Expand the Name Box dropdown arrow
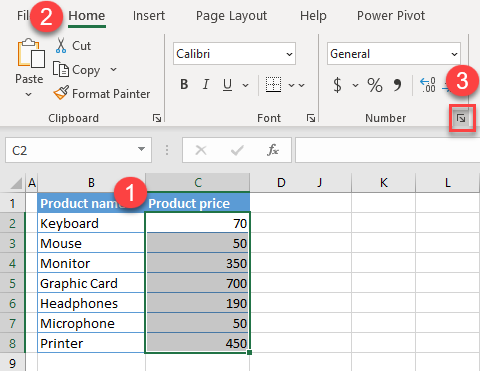 [x=142, y=149]
